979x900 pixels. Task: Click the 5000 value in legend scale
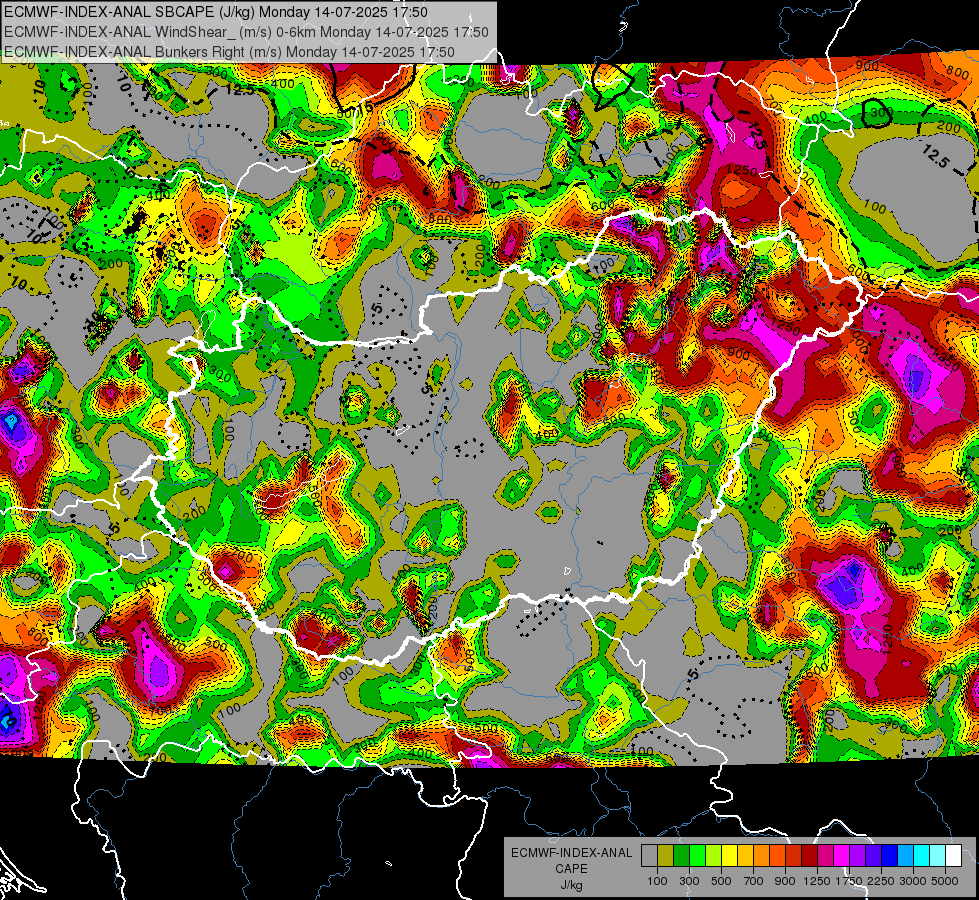945,881
